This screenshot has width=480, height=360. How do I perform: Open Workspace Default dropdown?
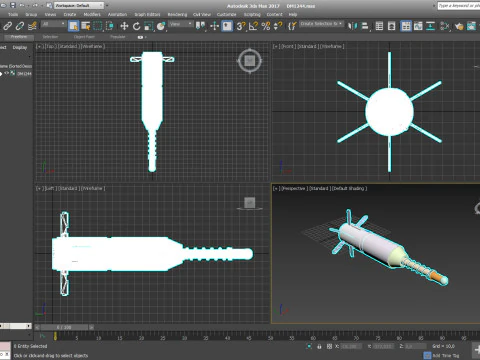tap(79, 5)
